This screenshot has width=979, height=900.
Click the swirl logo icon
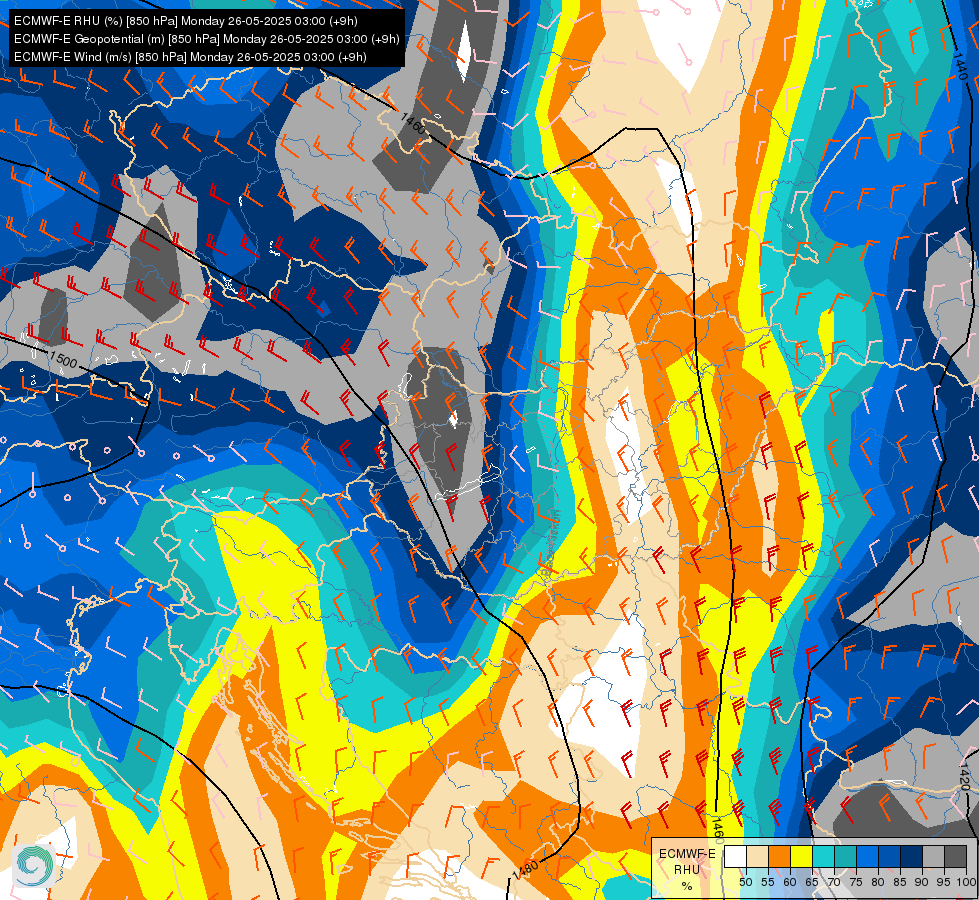(33, 865)
